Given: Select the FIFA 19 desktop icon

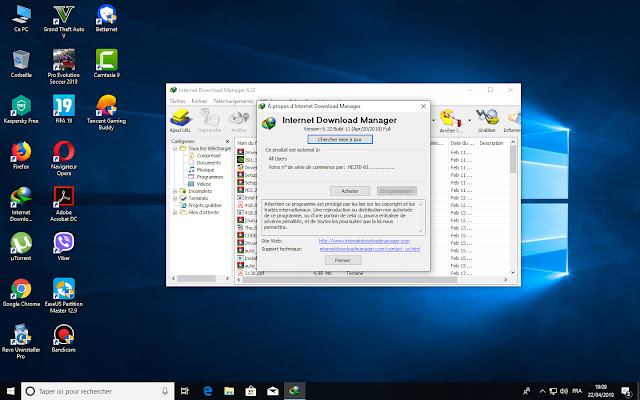Looking at the screenshot, I should pyautogui.click(x=64, y=110).
